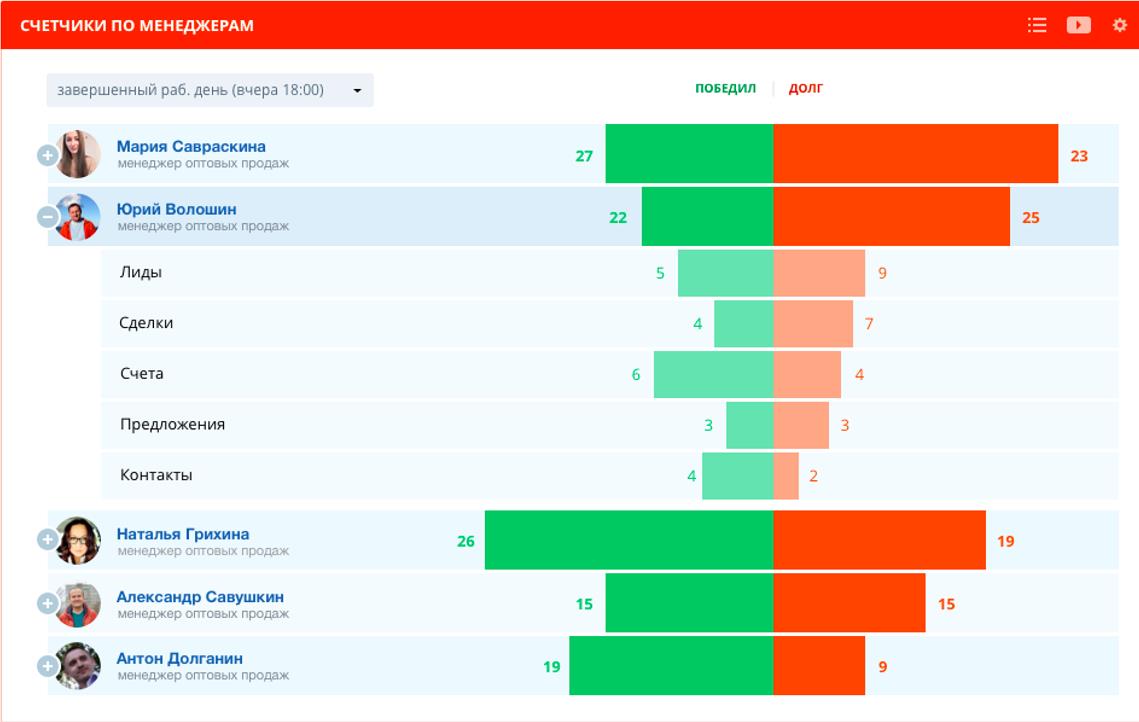
Task: Expand Мария Савраскина's row with plus icon
Action: click(x=47, y=155)
